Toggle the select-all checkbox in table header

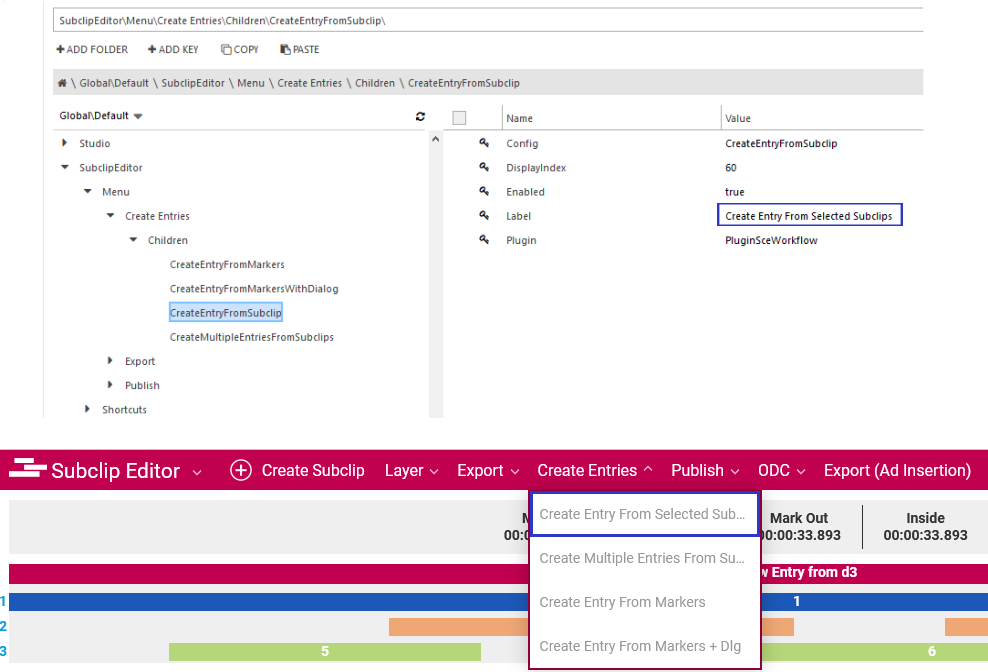(x=460, y=118)
